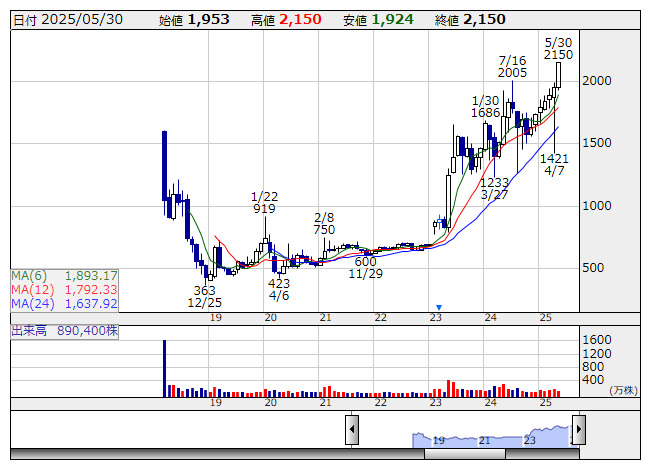
Task: Click the 高値 2,150 high value
Action: coord(286,20)
